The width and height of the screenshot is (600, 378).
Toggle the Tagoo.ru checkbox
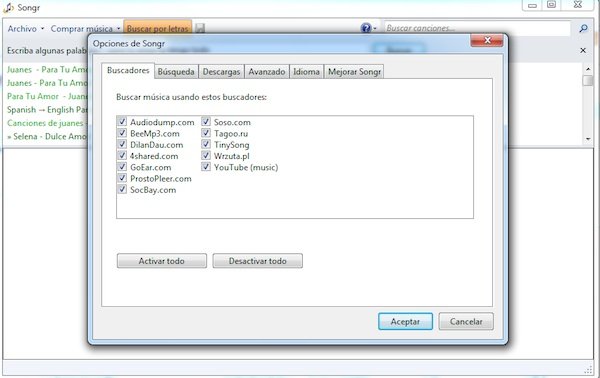(x=206, y=133)
